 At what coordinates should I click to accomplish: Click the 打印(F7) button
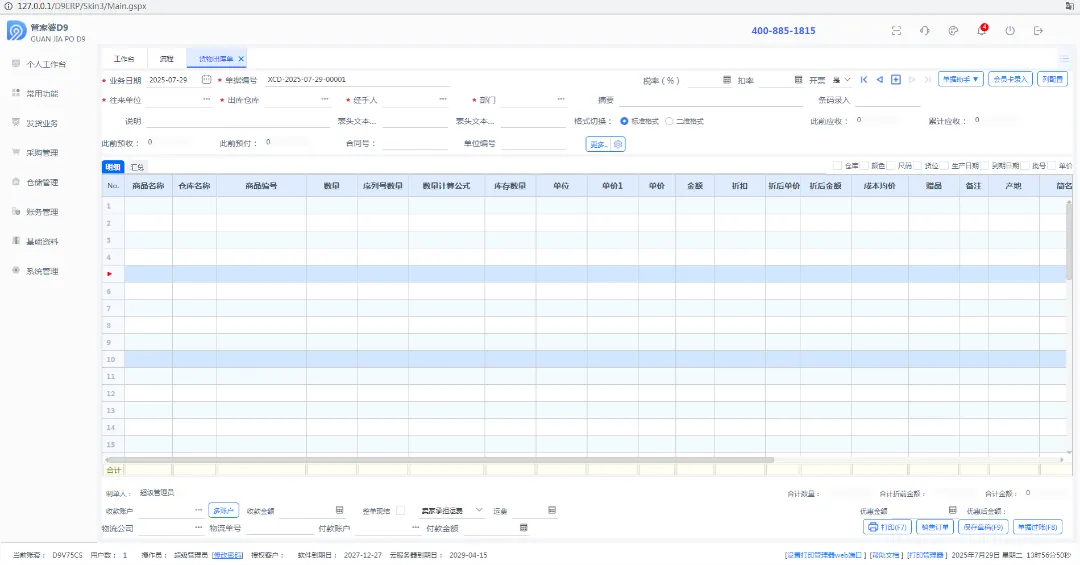pos(887,527)
